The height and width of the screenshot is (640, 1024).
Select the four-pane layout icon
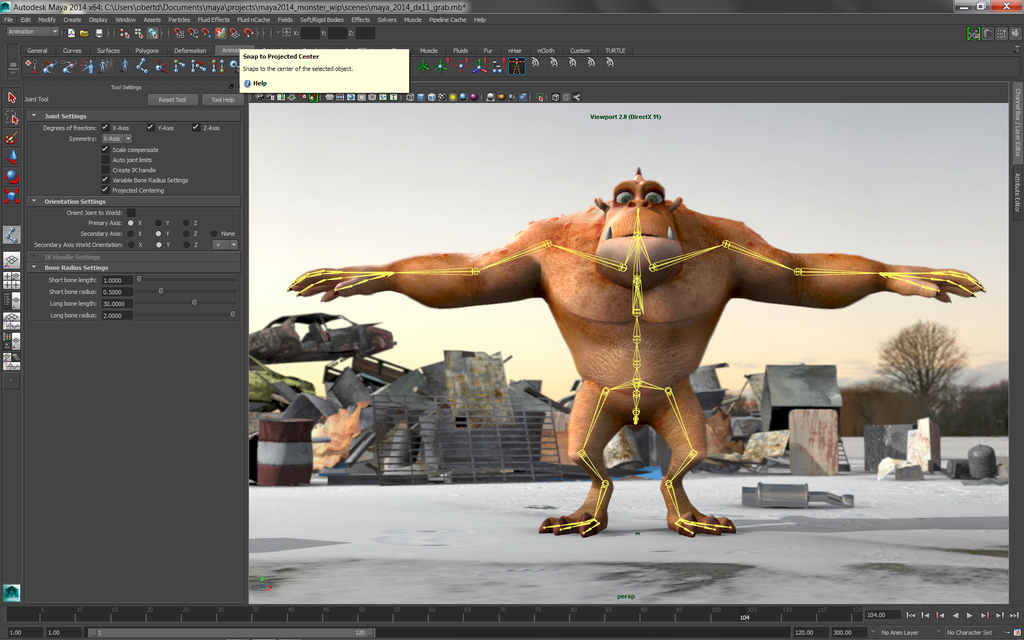pos(12,281)
